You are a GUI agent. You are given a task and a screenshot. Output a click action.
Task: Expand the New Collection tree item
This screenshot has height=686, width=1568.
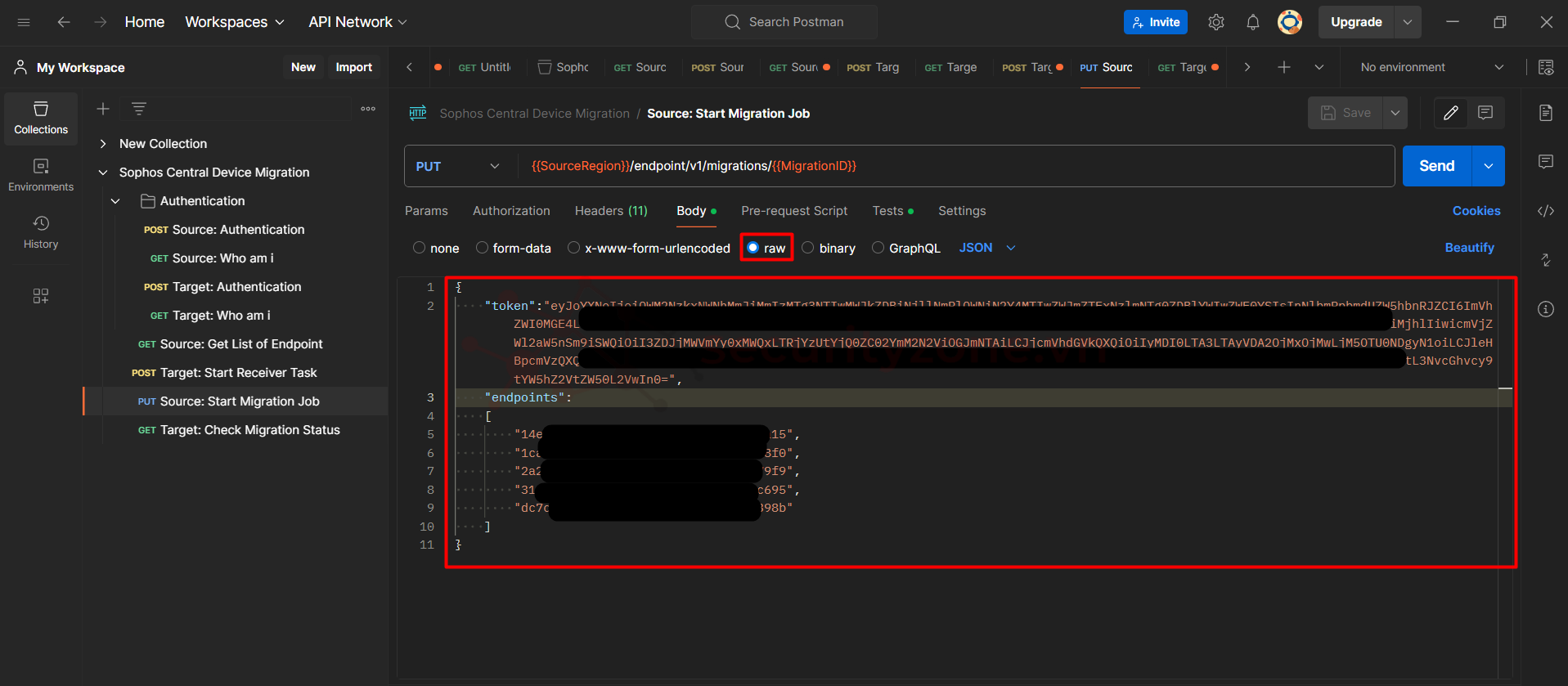click(x=103, y=144)
